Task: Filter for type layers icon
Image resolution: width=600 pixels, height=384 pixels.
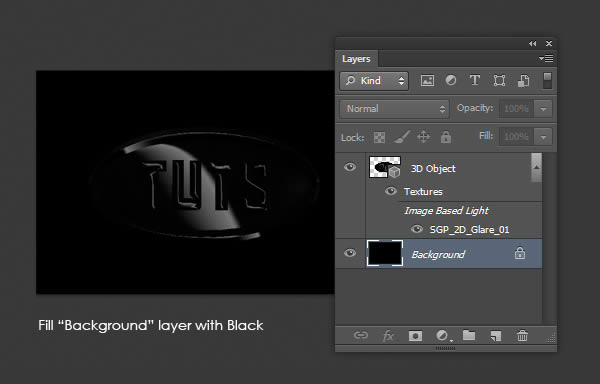Action: click(475, 80)
